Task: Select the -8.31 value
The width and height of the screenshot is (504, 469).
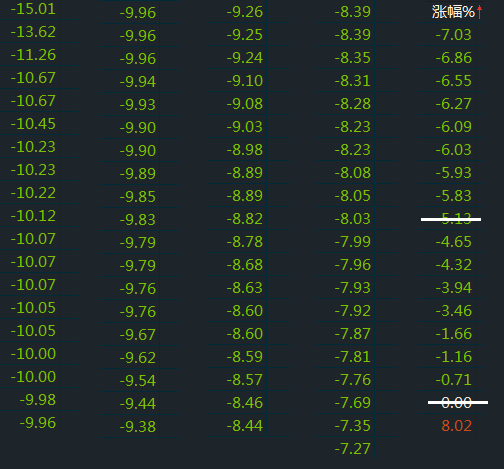Action: (353, 81)
